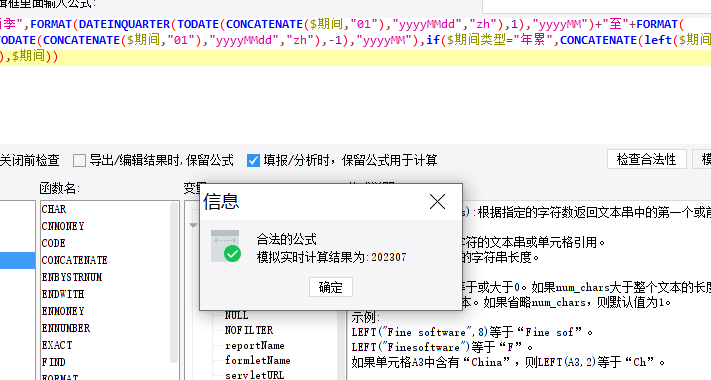Click the 检查合法性 button
The height and width of the screenshot is (380, 711).
pos(646,159)
